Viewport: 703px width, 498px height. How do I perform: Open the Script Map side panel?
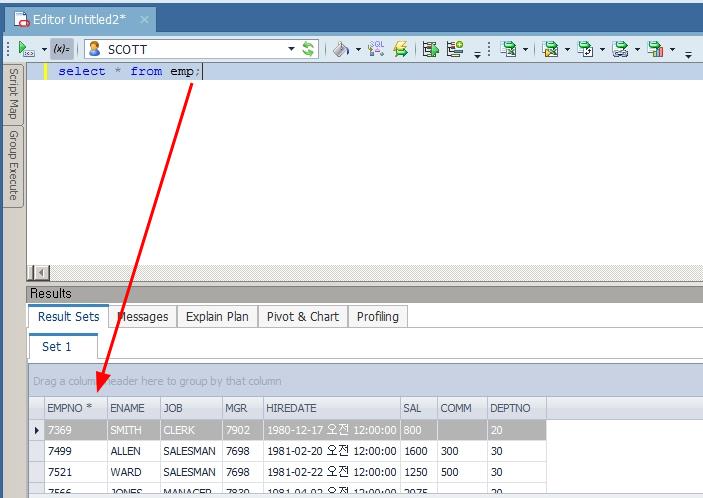14,95
